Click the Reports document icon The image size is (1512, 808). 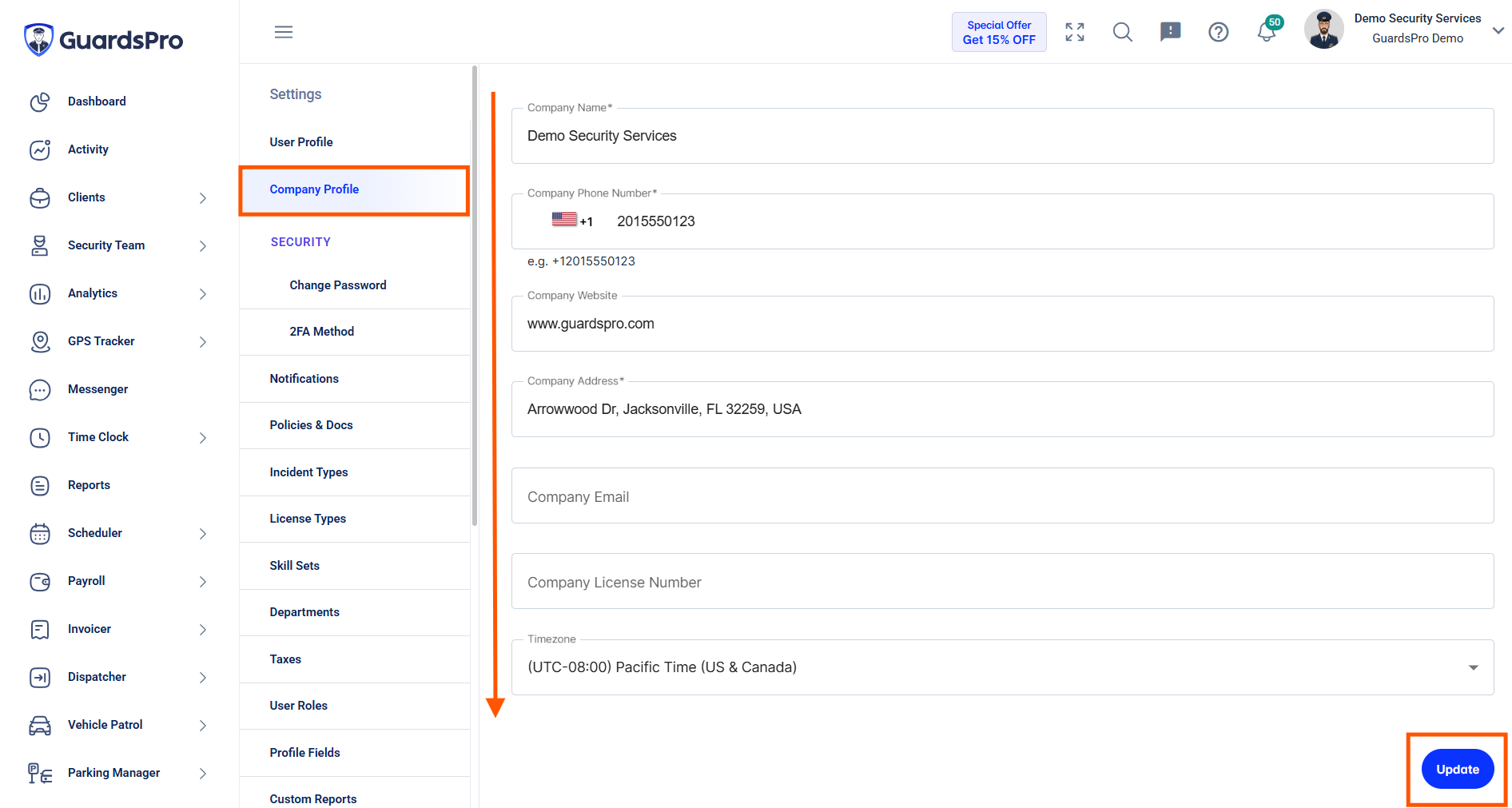coord(40,486)
